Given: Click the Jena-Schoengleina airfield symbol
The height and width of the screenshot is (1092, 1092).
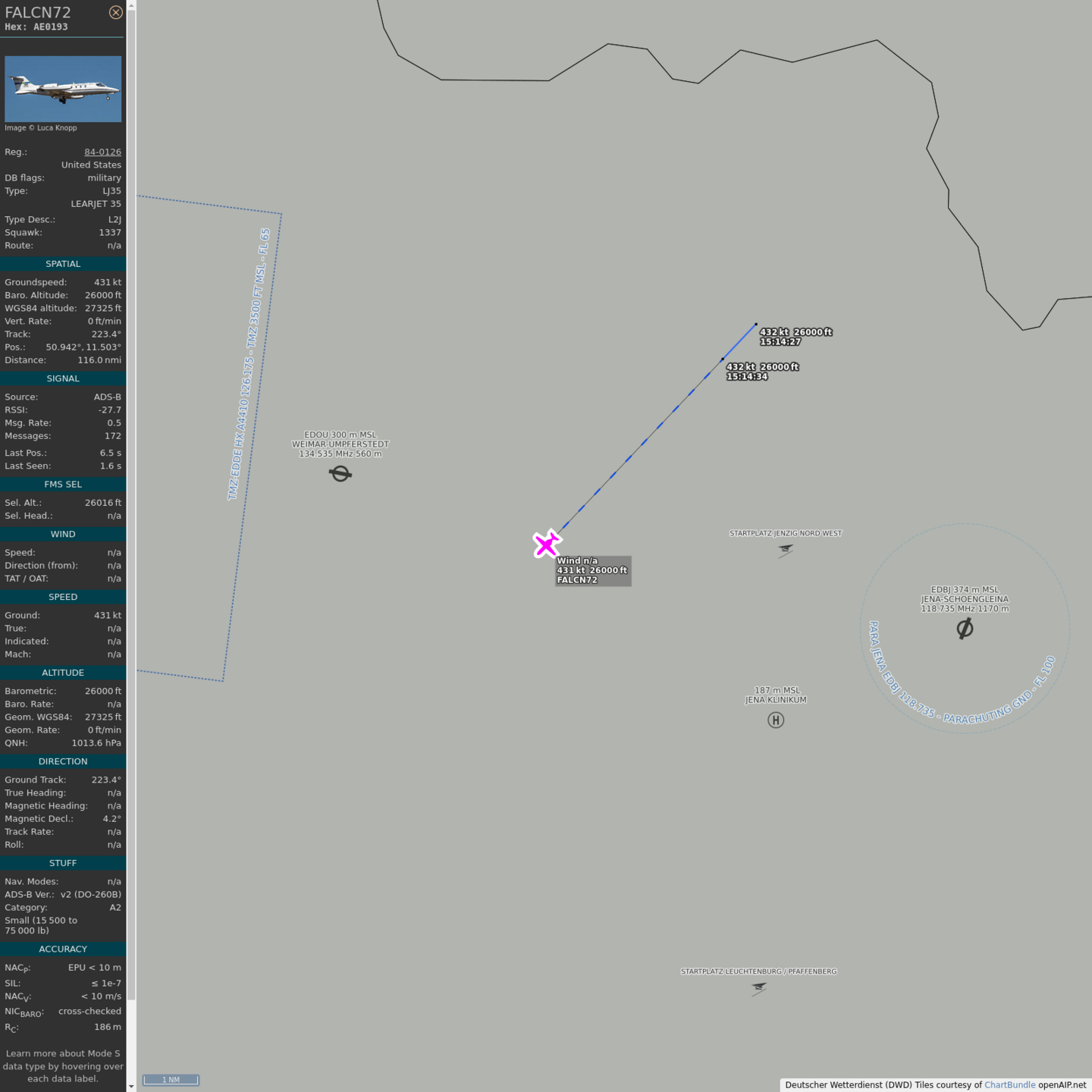Looking at the screenshot, I should click(x=965, y=629).
